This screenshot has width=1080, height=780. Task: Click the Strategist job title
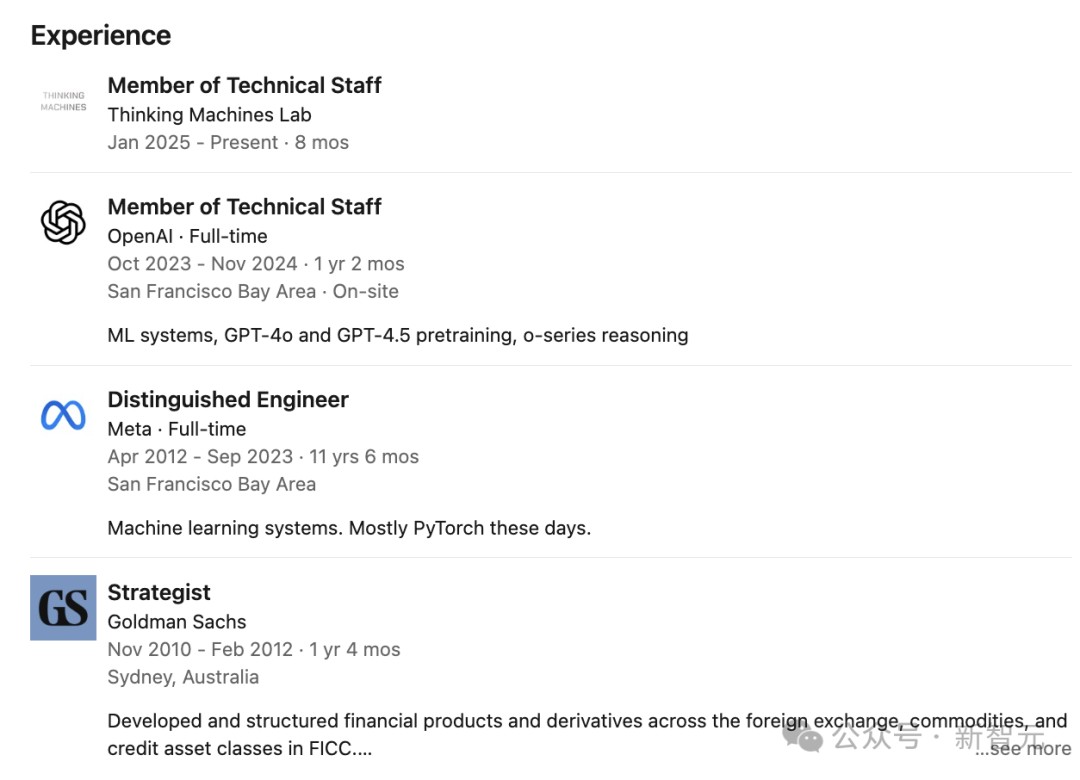[x=159, y=593]
